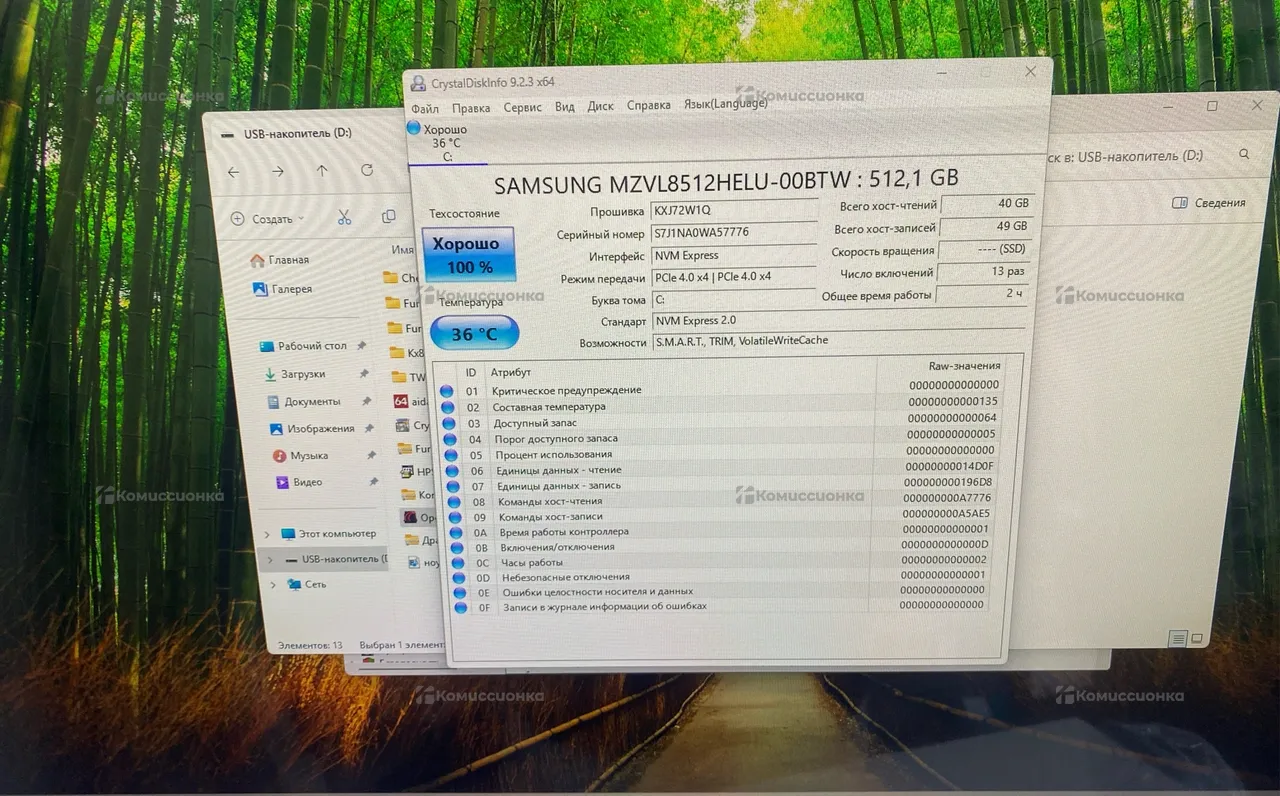Viewport: 1280px width, 796px height.
Task: Expand the Сеть tree node
Action: (x=272, y=584)
